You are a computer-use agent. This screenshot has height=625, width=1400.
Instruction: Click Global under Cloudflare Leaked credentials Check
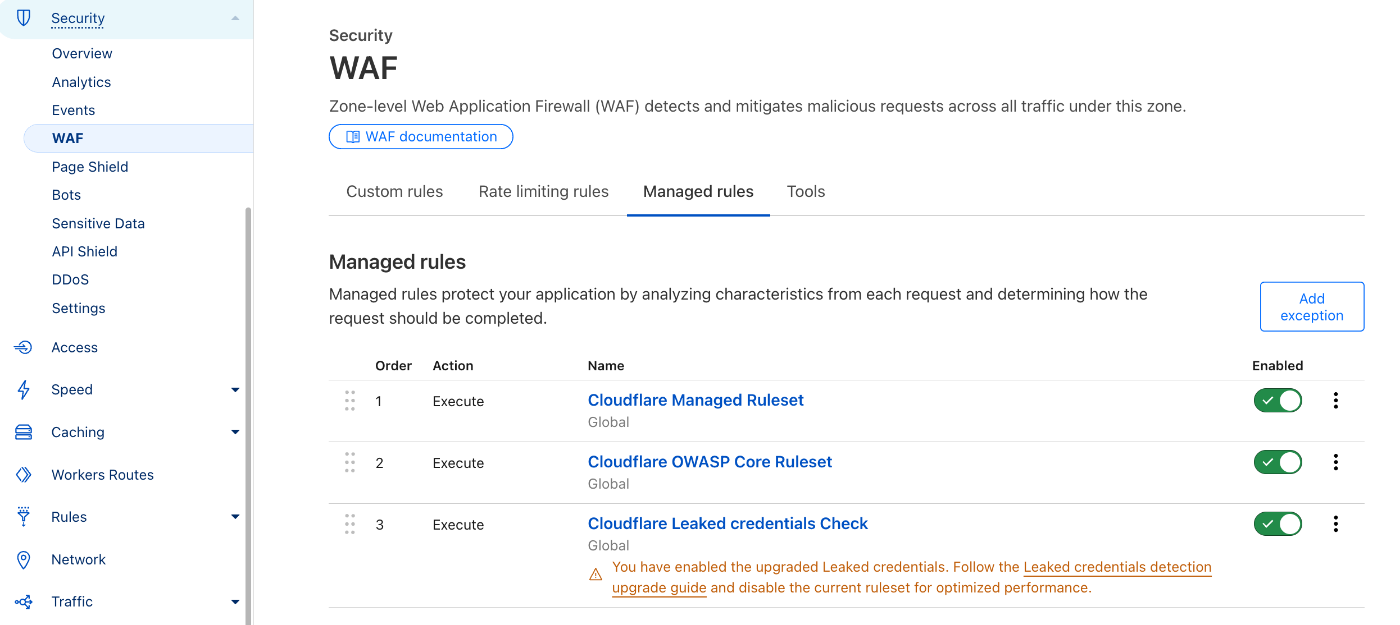click(x=608, y=546)
